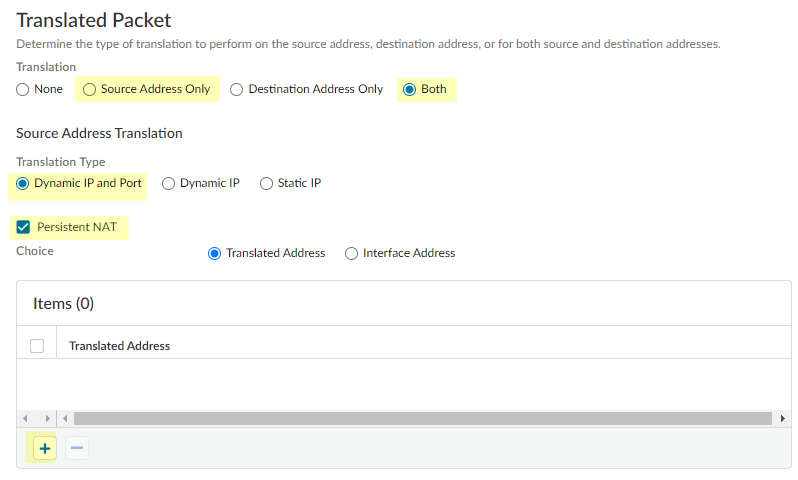Select the Translated Address choice
Image resolution: width=798 pixels, height=480 pixels.
click(x=214, y=253)
